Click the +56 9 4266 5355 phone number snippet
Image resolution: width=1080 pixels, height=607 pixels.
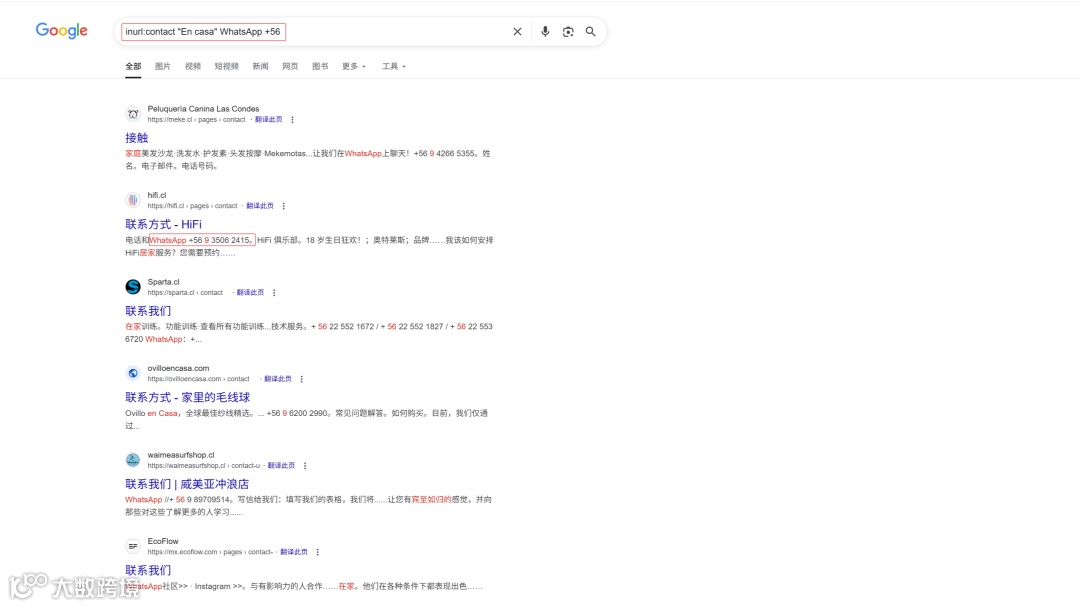coord(444,154)
